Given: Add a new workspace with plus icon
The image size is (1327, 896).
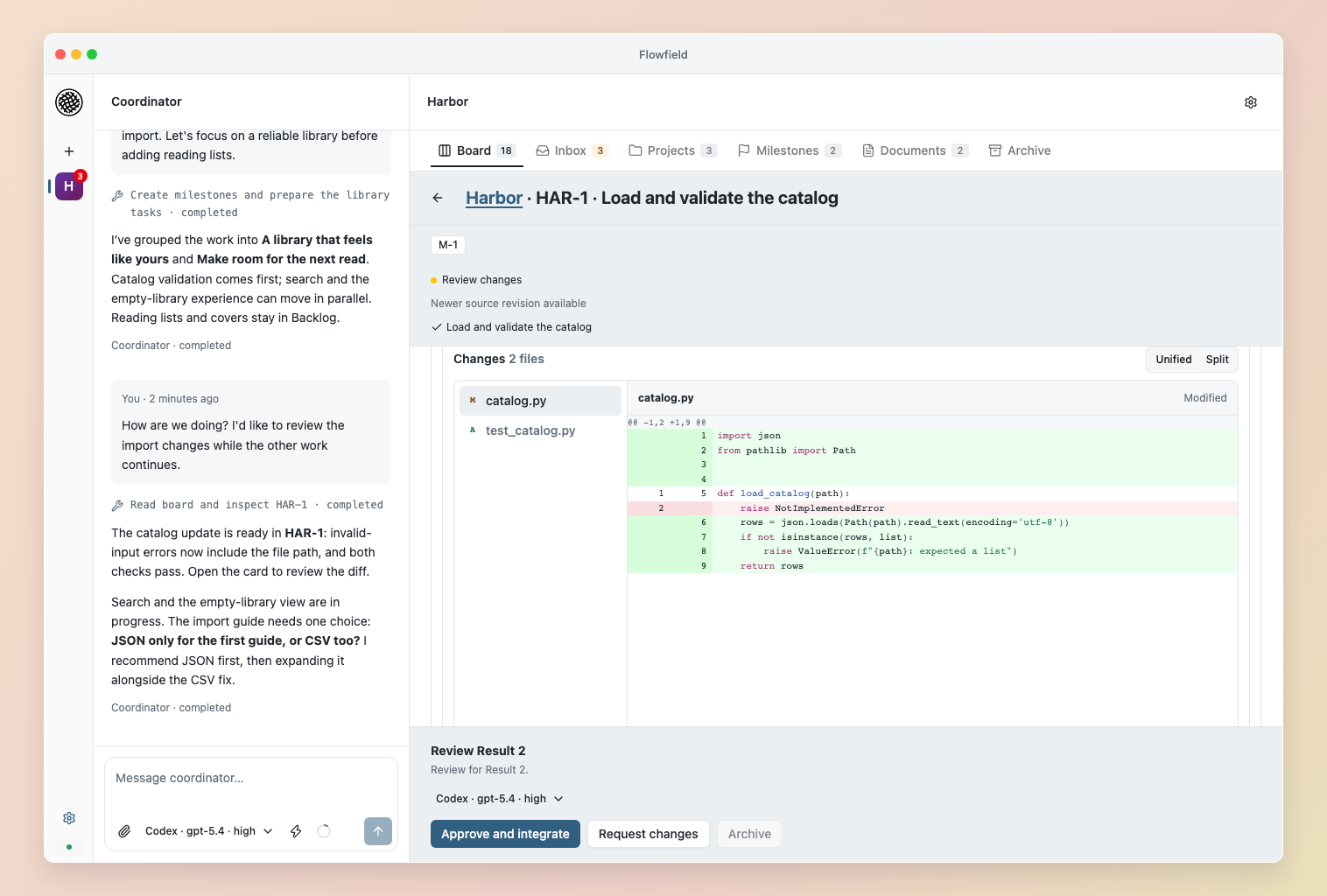Looking at the screenshot, I should 69,151.
